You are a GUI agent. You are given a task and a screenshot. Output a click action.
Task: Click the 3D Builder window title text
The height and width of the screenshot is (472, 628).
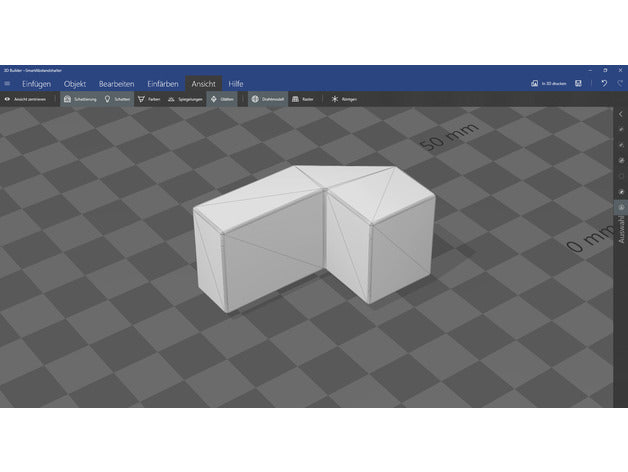33,70
